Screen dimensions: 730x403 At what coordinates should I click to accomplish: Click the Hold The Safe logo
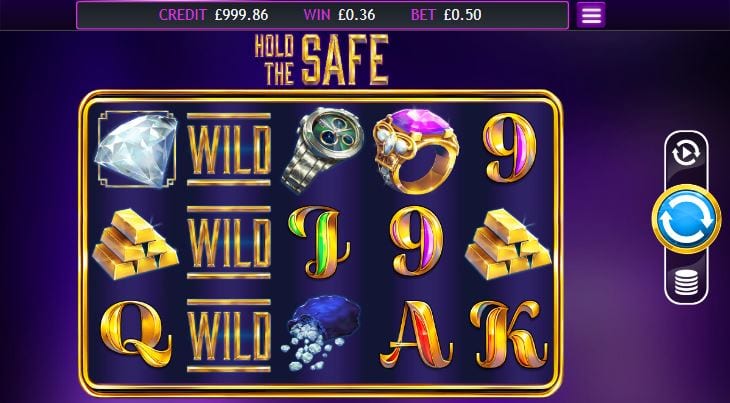click(321, 60)
